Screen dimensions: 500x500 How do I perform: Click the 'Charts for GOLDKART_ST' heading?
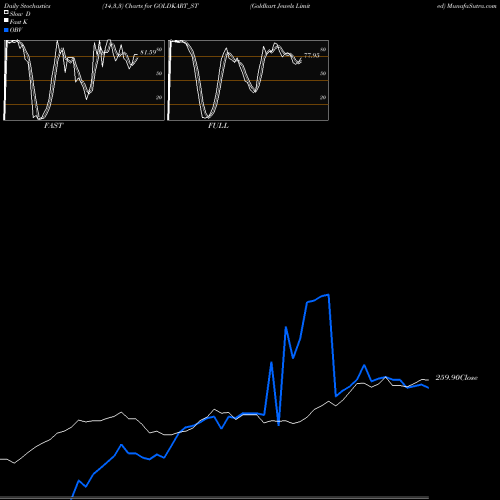point(162,6)
